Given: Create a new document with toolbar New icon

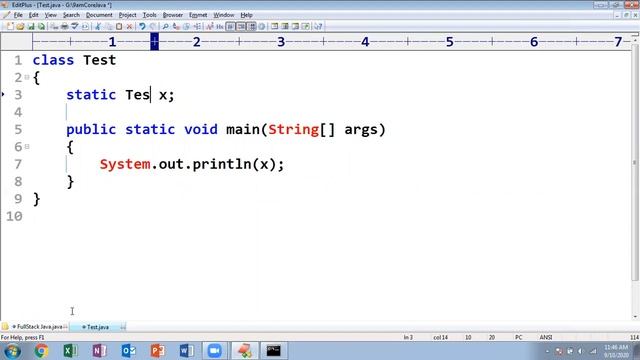Looking at the screenshot, I should (x=10, y=27).
